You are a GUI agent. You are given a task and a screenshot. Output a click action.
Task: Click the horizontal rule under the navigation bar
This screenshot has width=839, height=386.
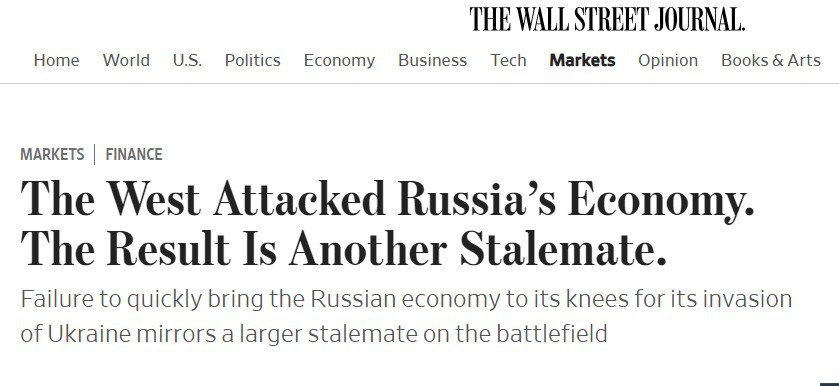tap(420, 84)
